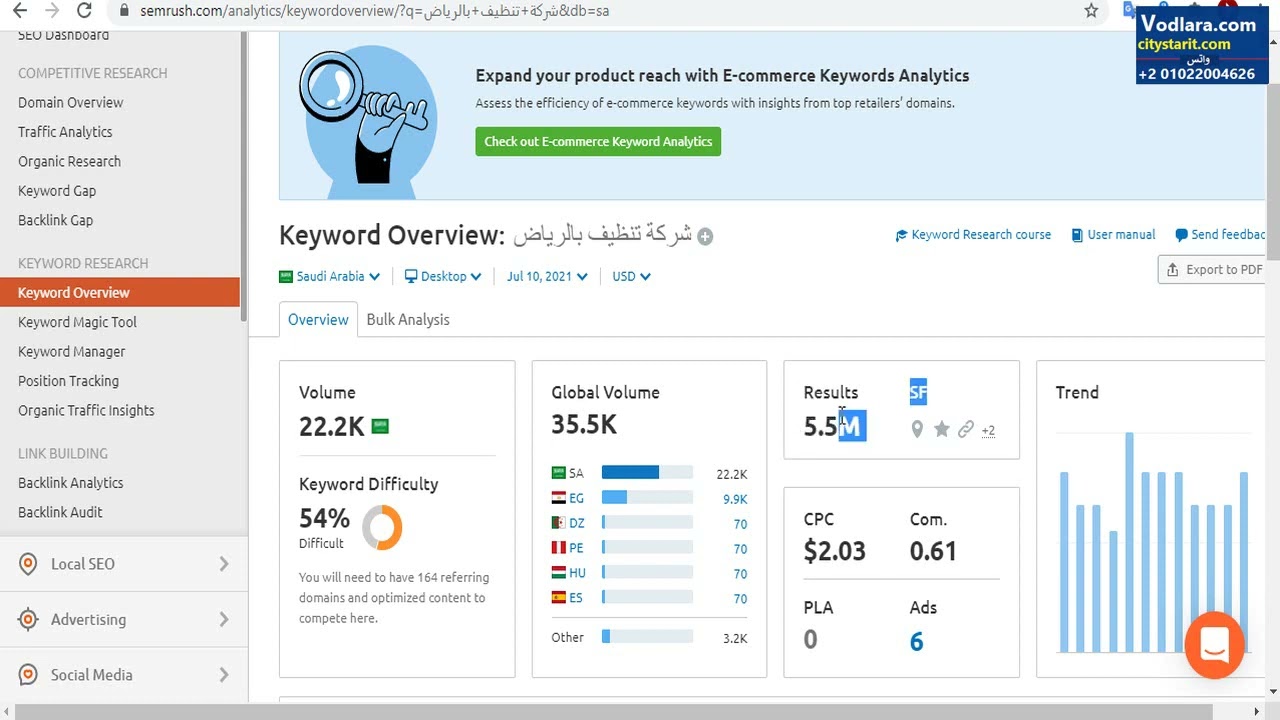Click the SA volume bar
Screen dimensions: 1280x720
pos(647,473)
